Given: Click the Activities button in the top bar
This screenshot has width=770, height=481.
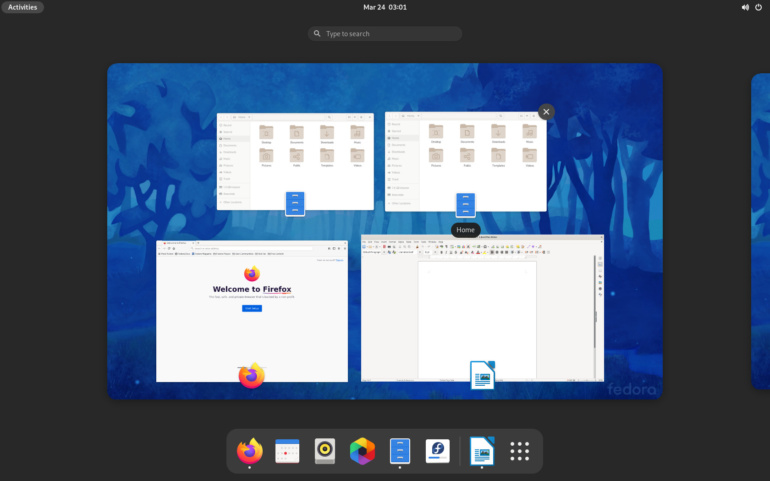Looking at the screenshot, I should pyautogui.click(x=23, y=7).
